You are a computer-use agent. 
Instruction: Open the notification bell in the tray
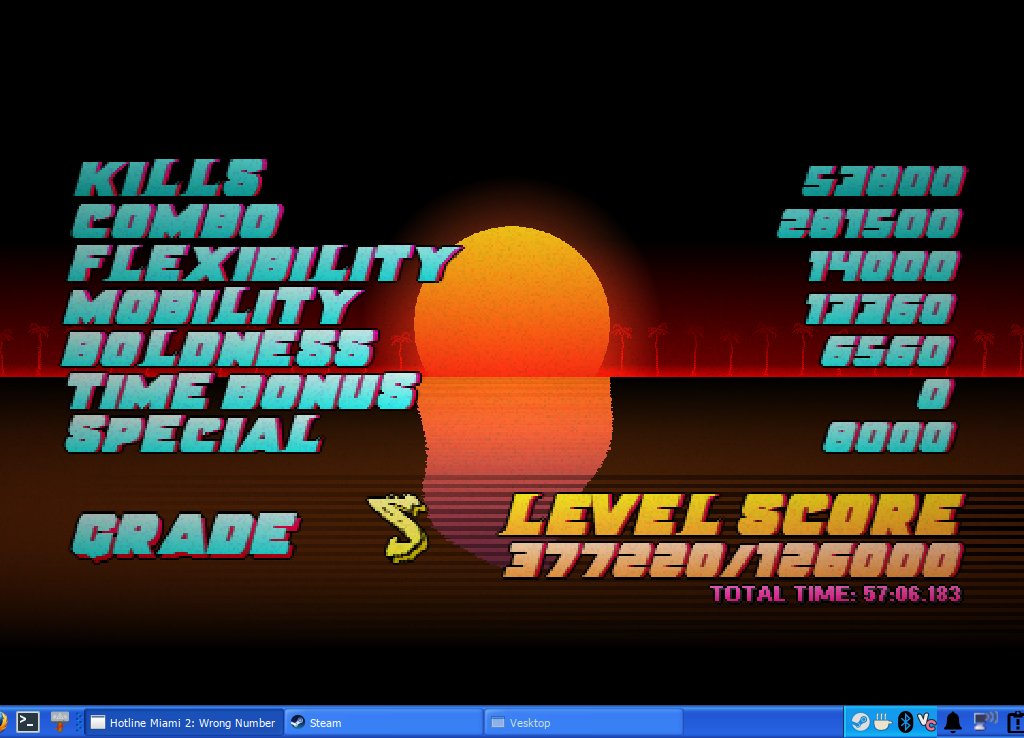953,722
